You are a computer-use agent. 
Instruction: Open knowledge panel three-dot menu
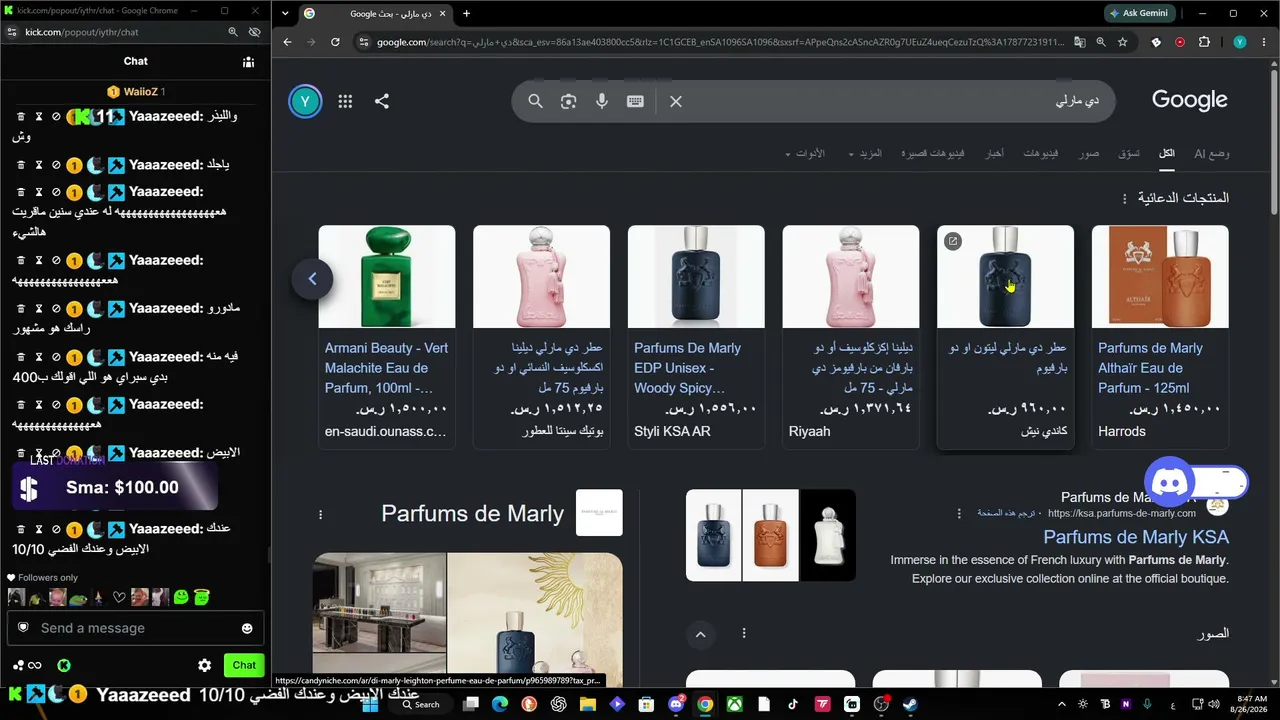pos(321,514)
